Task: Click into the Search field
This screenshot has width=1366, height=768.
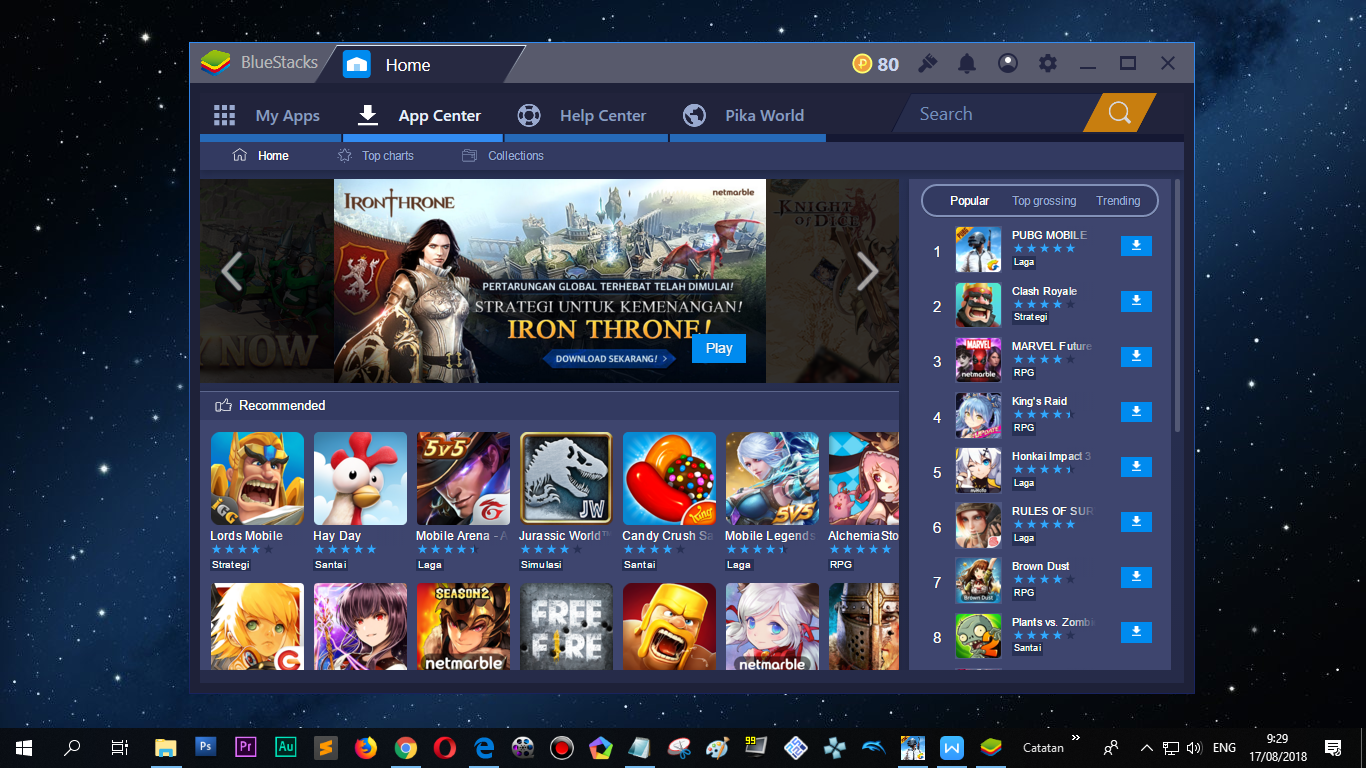Action: pos(995,114)
